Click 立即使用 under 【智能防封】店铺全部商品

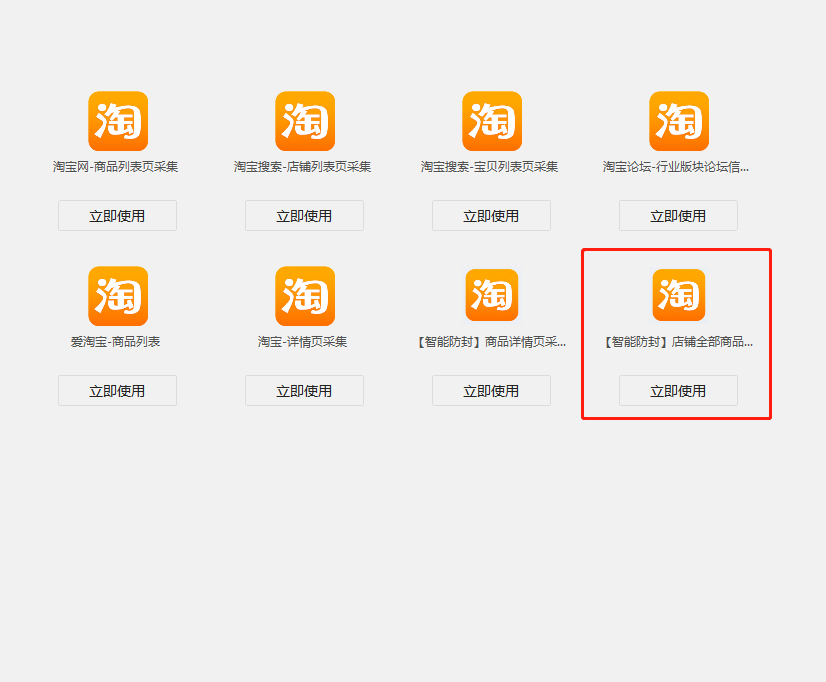coord(678,390)
